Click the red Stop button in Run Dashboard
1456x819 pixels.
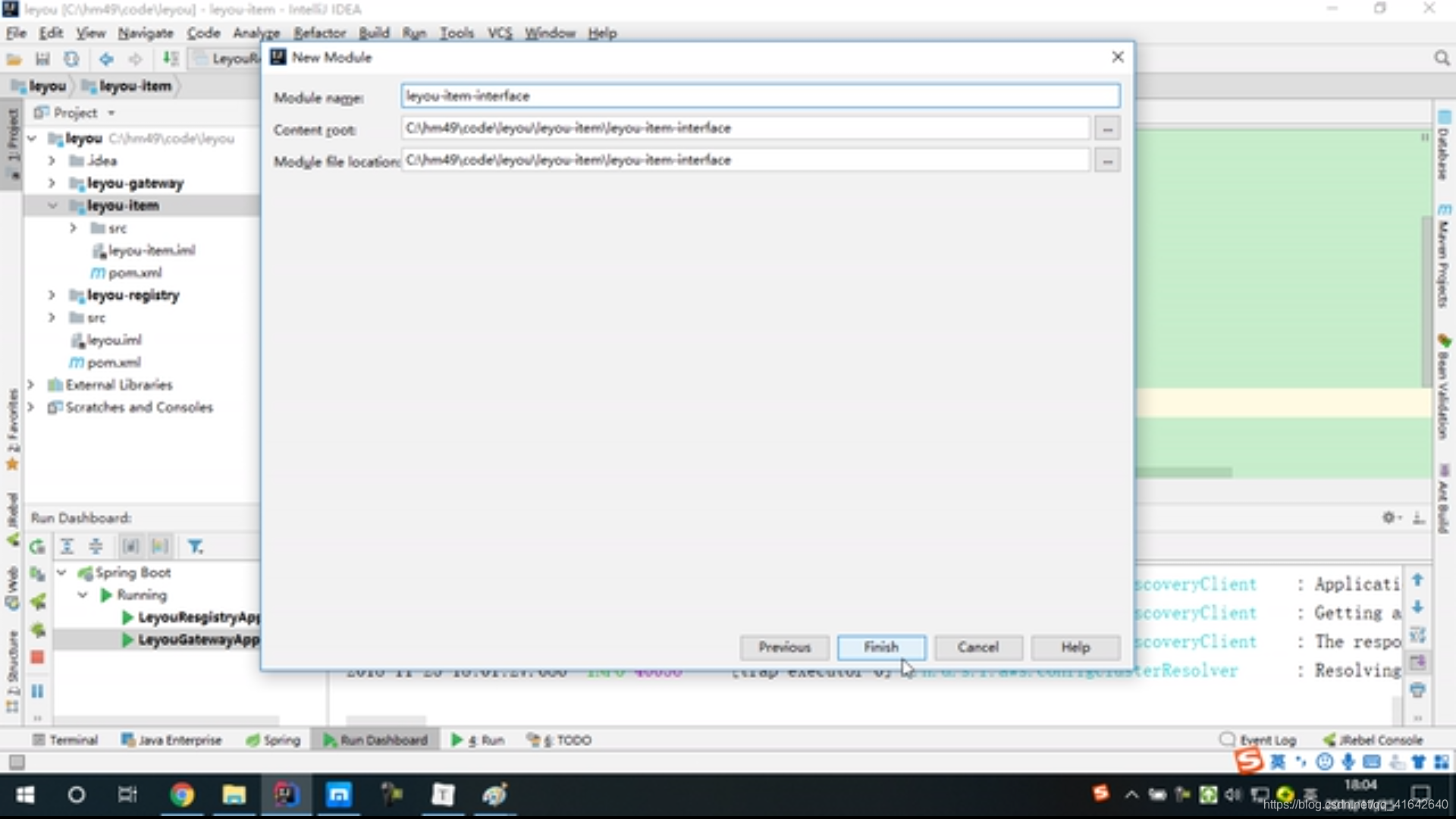37,657
